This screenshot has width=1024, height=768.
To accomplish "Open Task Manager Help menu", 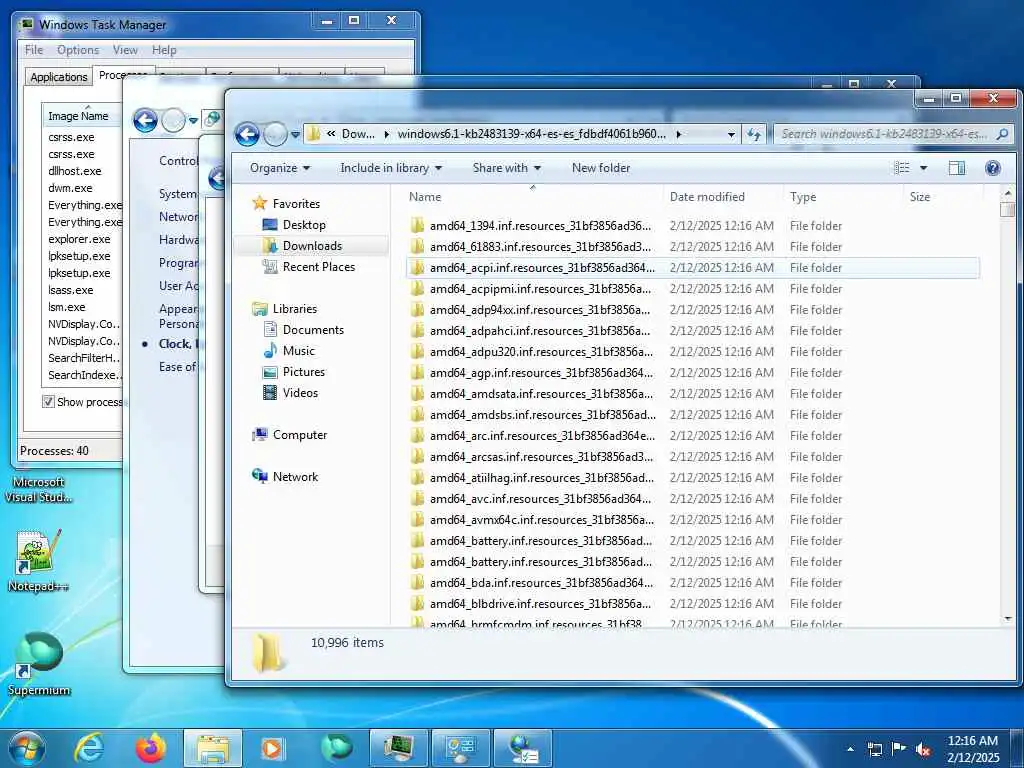I will [x=164, y=50].
